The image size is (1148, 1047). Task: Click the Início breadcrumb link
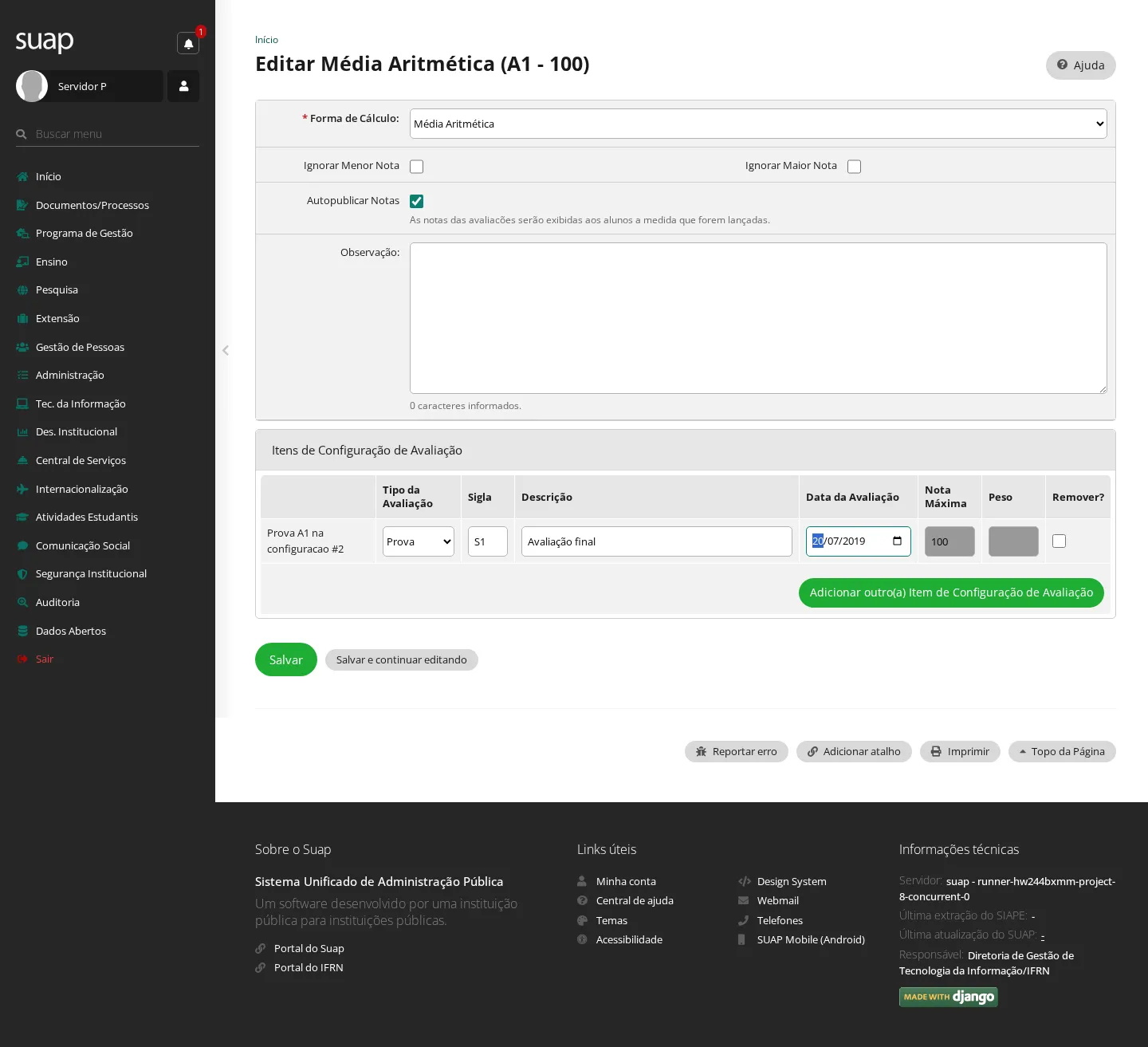(266, 40)
